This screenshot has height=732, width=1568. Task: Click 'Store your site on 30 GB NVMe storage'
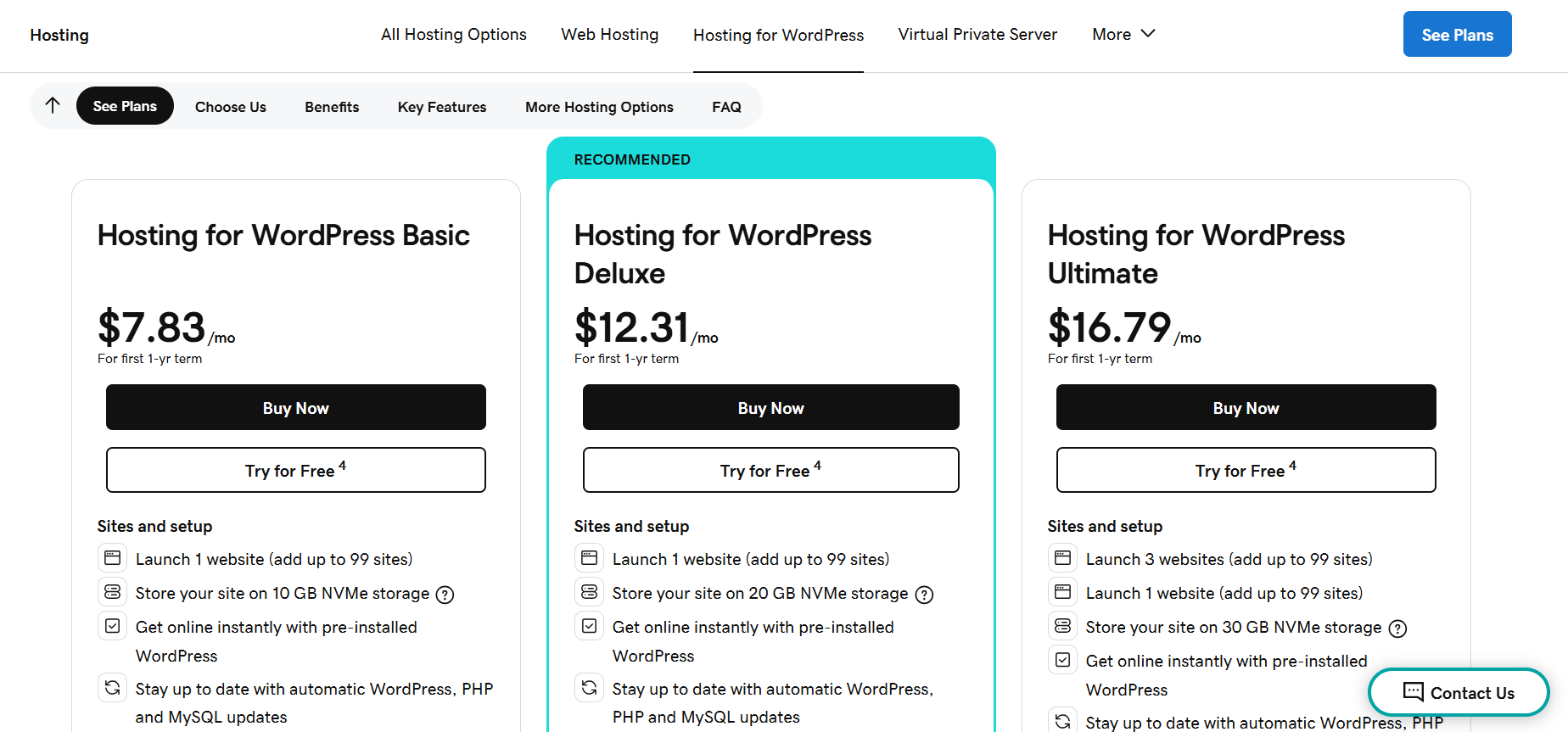(1234, 627)
